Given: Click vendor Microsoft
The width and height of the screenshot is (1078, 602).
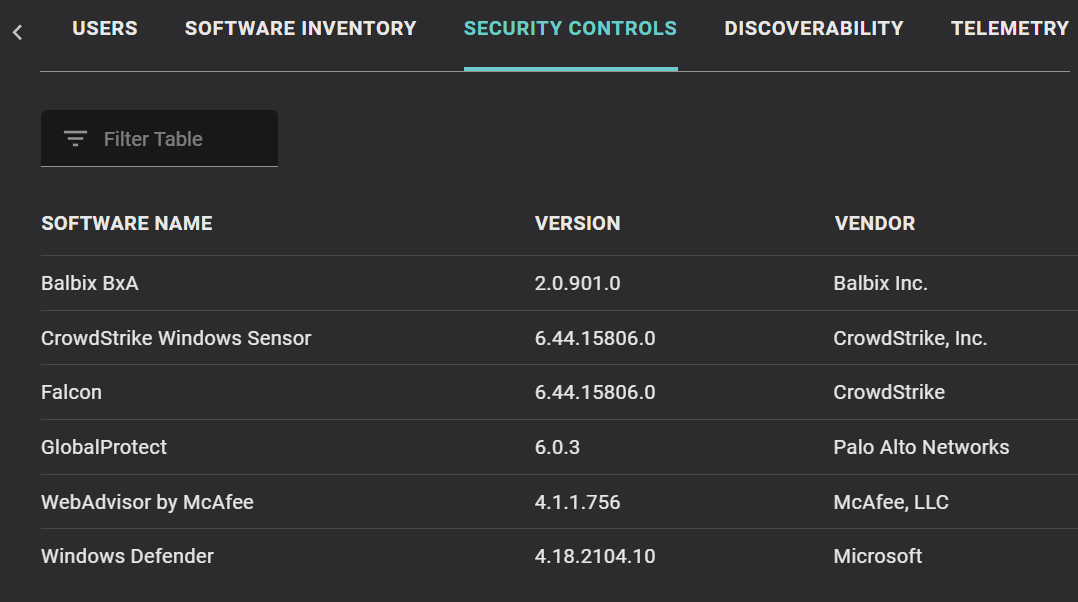Looking at the screenshot, I should point(878,556).
